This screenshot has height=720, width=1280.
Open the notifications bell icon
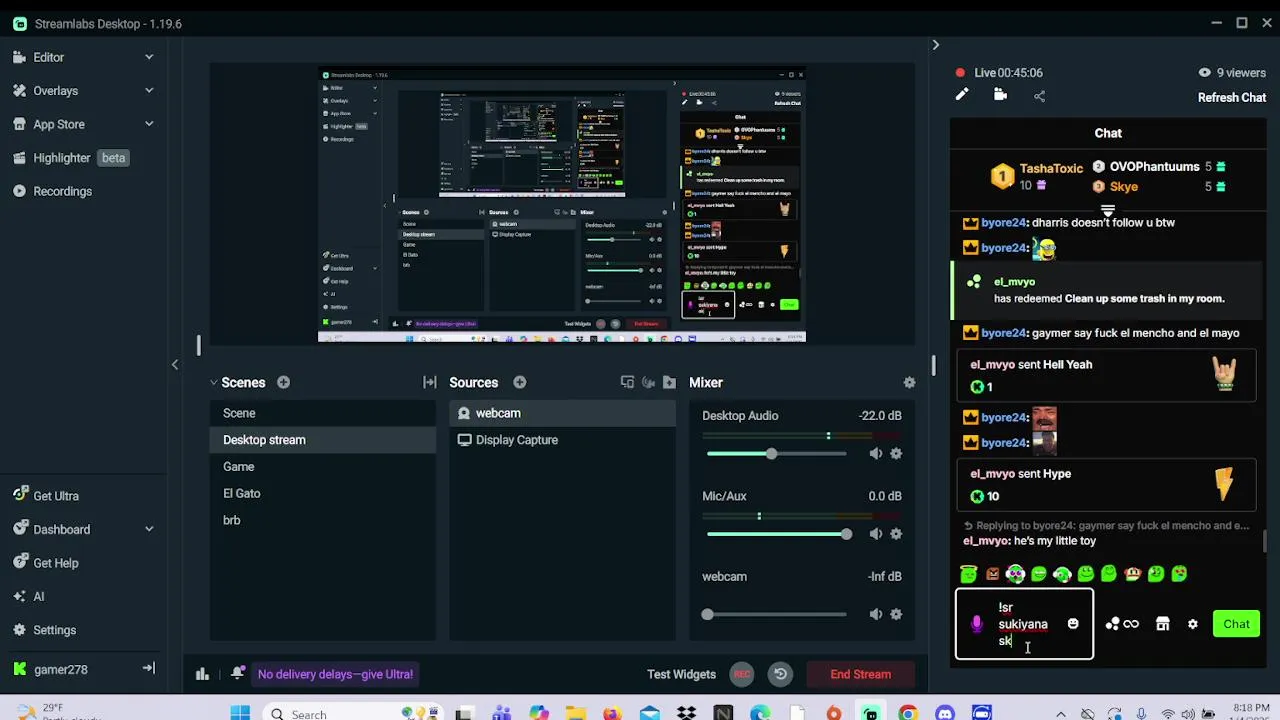(x=237, y=674)
